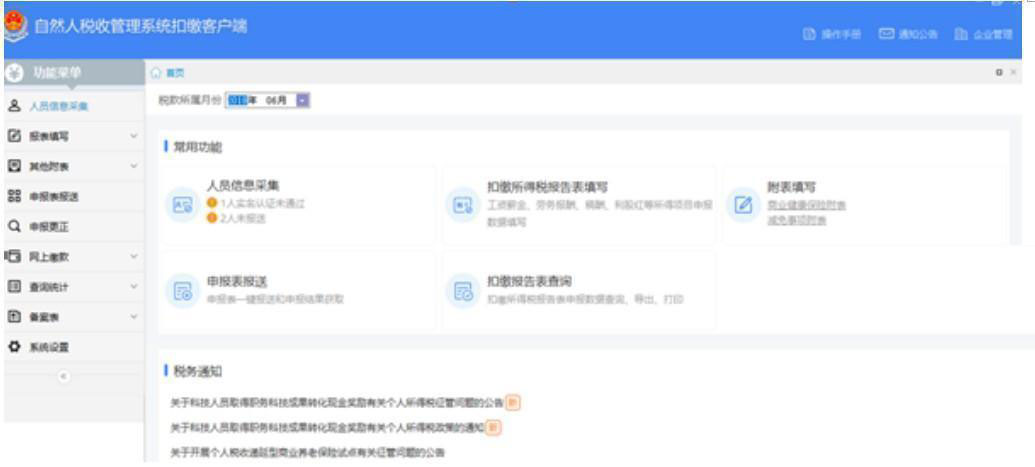1035x467 pixels.
Task: Open the 减免事项附表 link
Action: pos(797,221)
